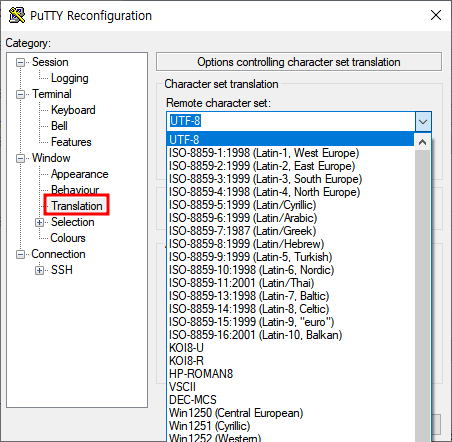Choose ISO-8859-7:1987 (Latin/Greek)
The image size is (452, 442).
(x=290, y=231)
